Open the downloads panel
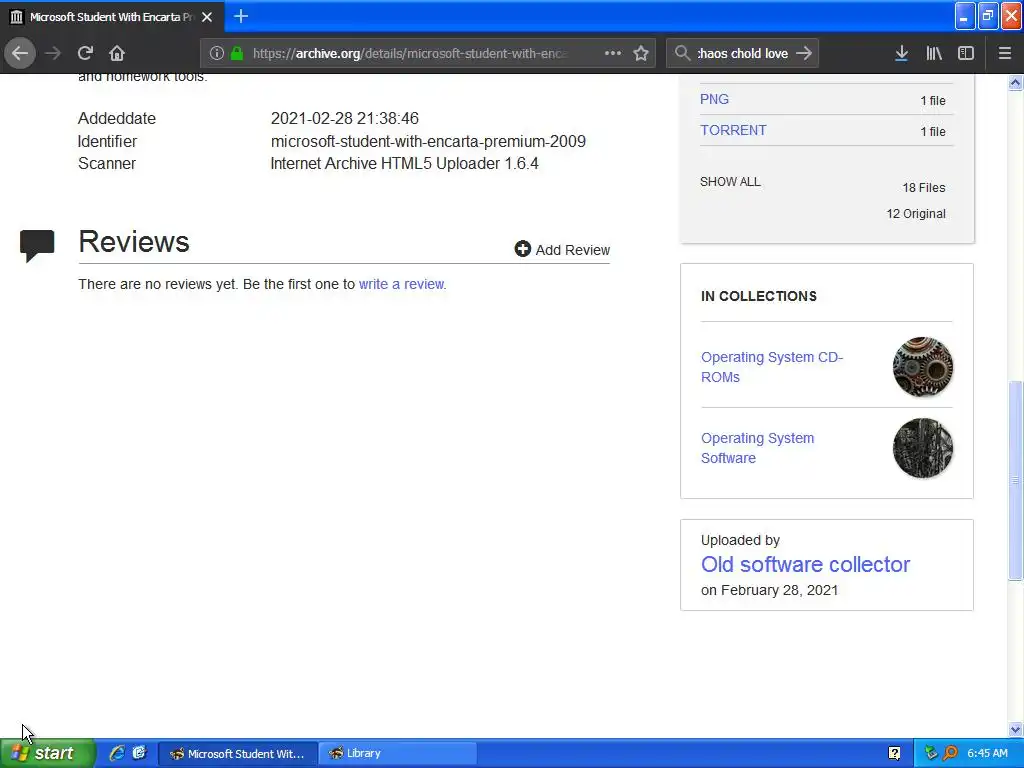The image size is (1024, 768). [x=901, y=53]
